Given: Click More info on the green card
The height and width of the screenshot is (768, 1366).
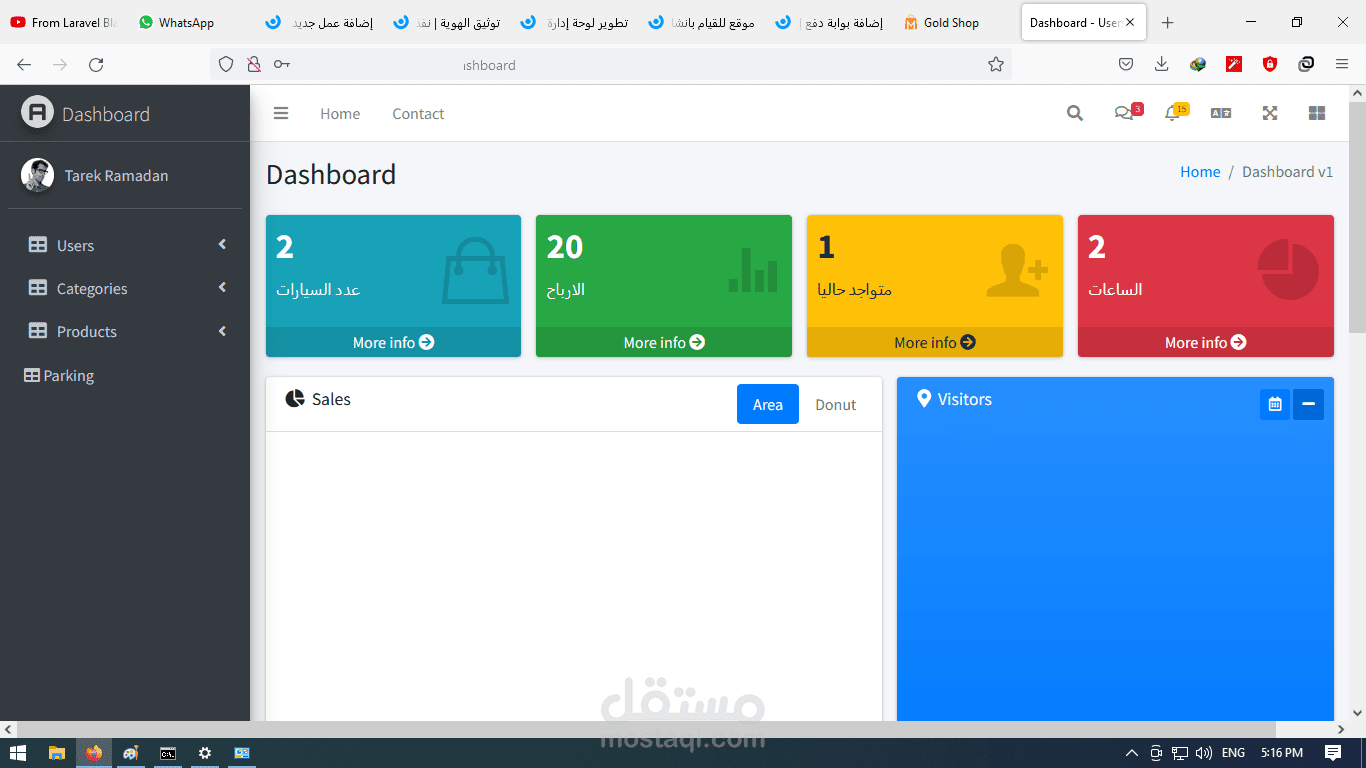Looking at the screenshot, I should (664, 342).
